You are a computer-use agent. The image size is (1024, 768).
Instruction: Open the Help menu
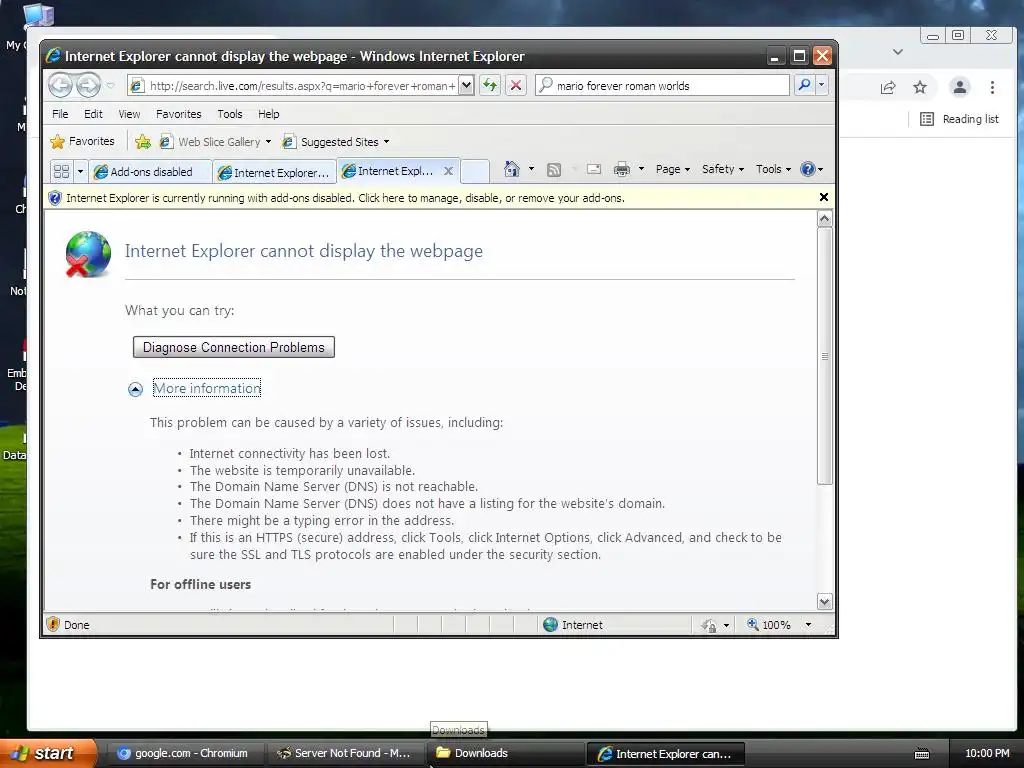click(x=268, y=114)
